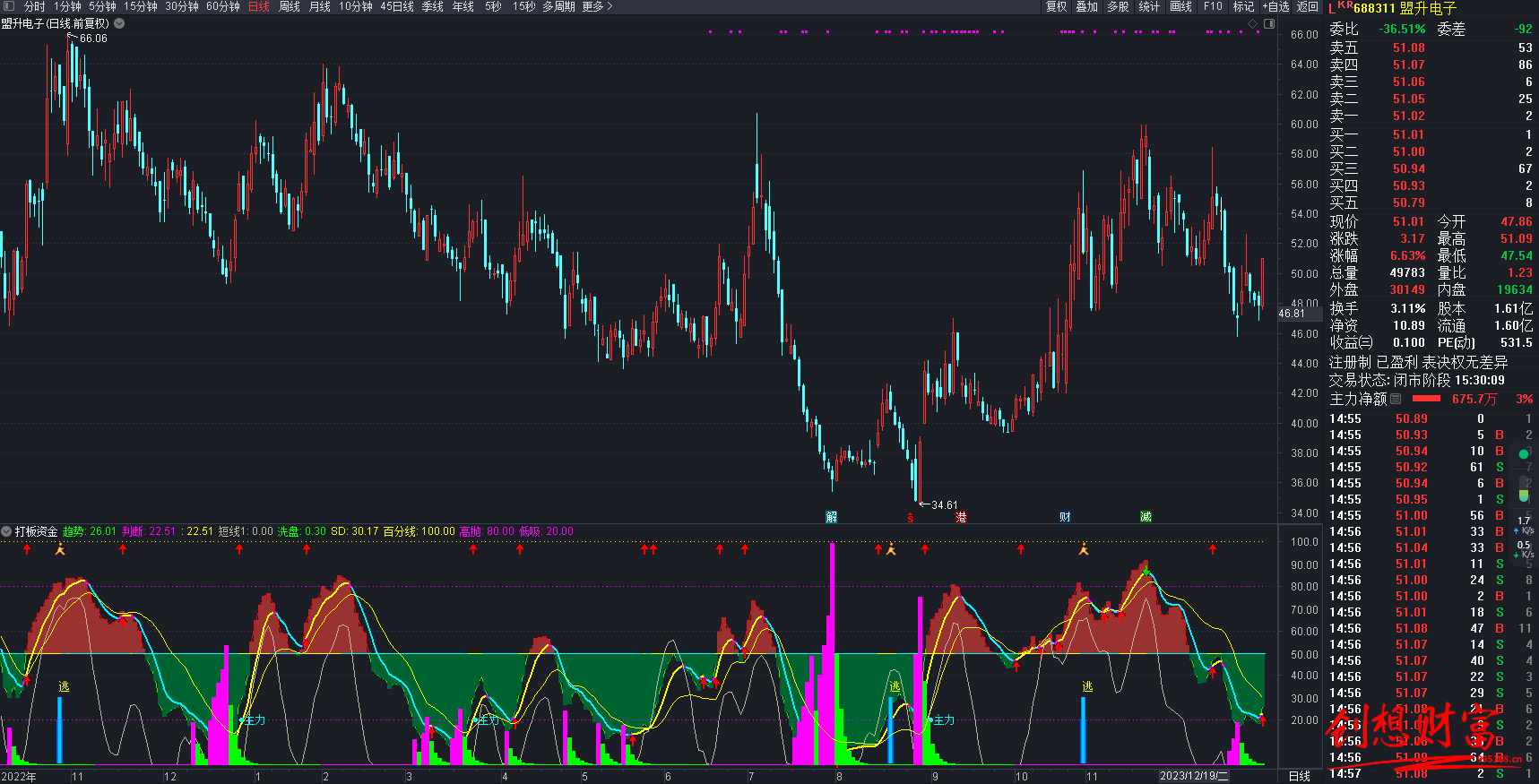Viewport: 1539px width, 784px height.
Task: Click 卖五 price 51.08
Action: click(1408, 47)
